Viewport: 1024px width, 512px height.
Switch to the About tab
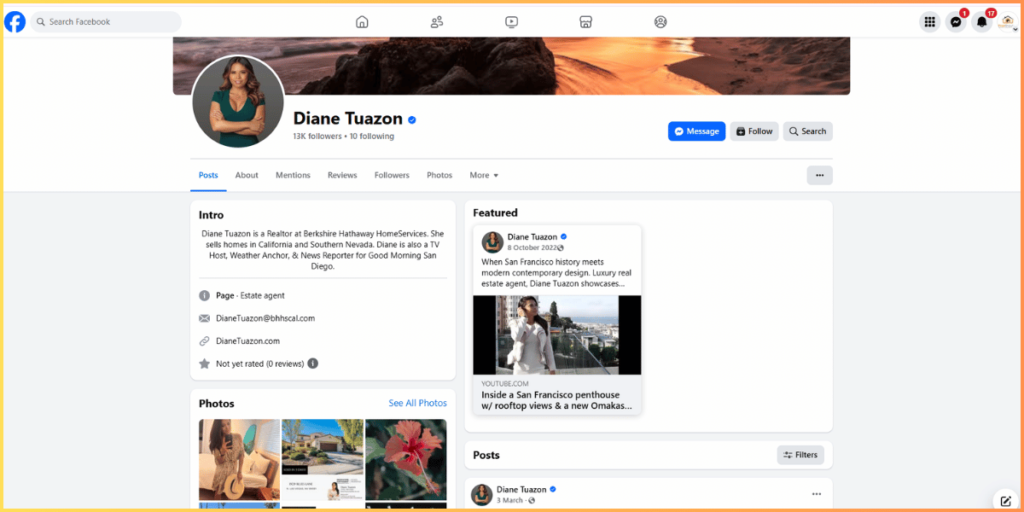[x=246, y=175]
